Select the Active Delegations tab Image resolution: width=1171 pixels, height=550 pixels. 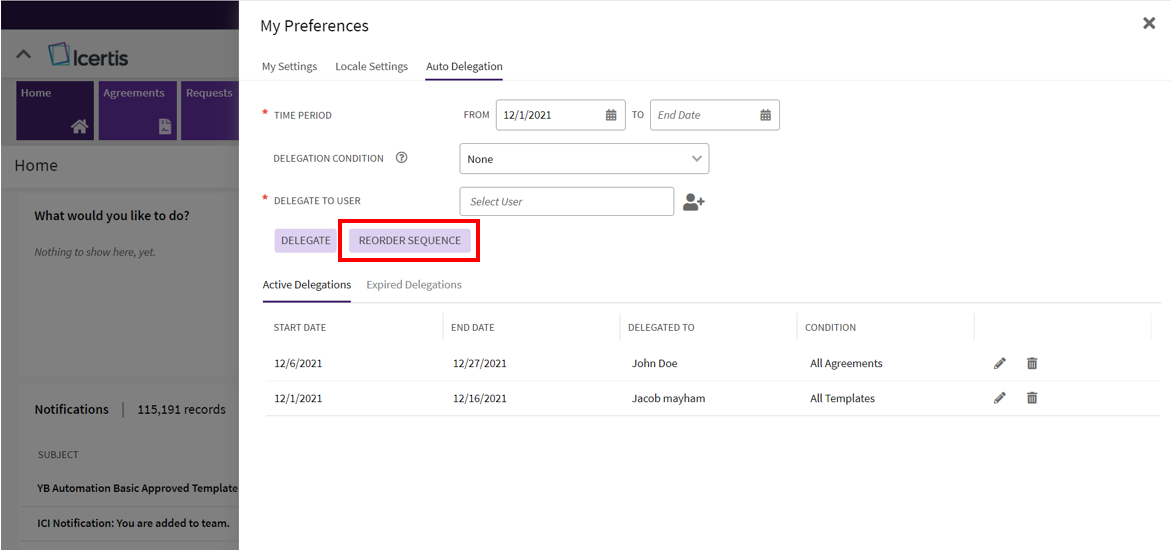pos(306,285)
